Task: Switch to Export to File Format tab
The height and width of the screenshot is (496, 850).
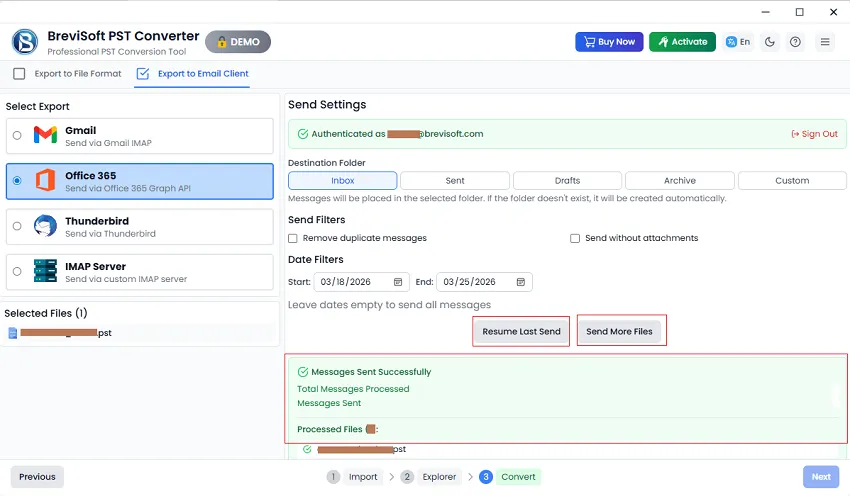Action: pyautogui.click(x=68, y=74)
